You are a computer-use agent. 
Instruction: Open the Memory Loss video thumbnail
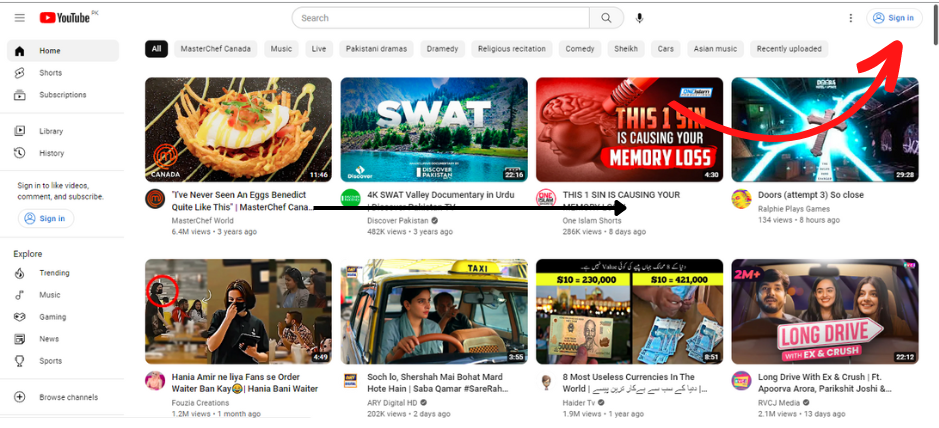(629, 129)
